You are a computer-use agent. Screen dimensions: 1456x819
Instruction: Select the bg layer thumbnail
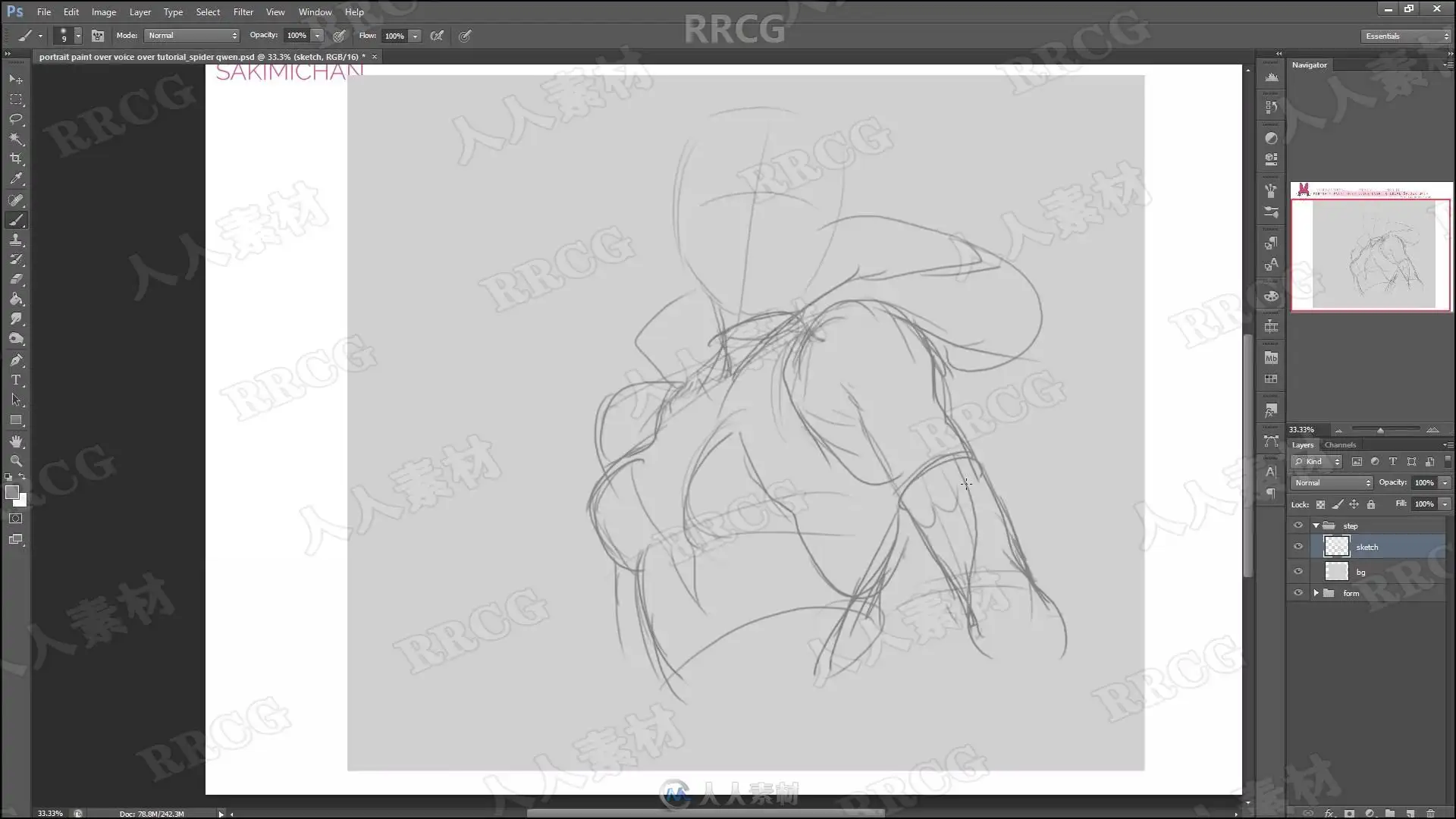point(1336,572)
